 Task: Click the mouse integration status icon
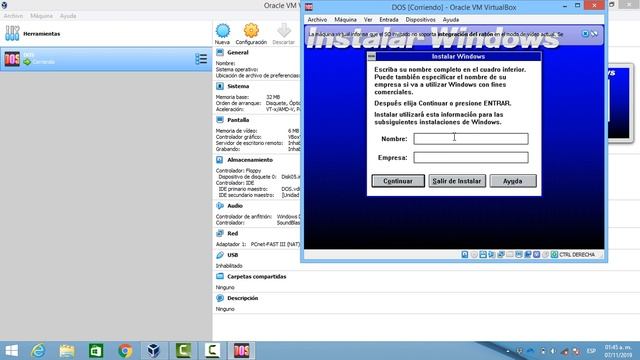546,254
